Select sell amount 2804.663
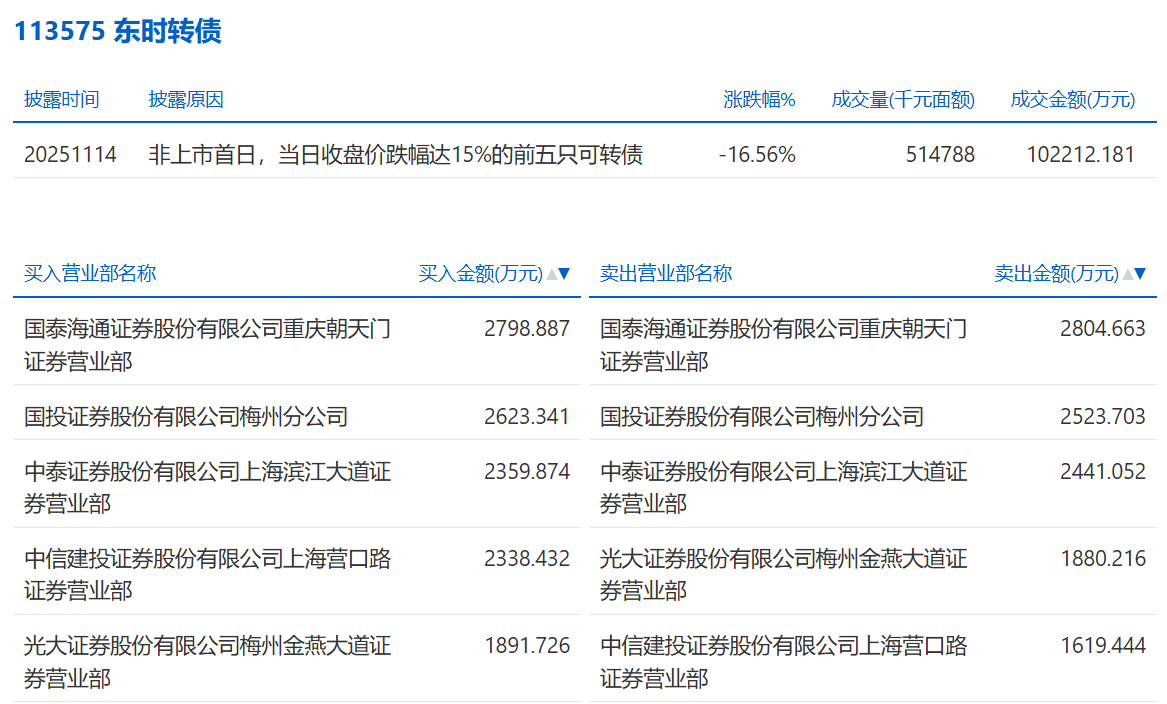 [1103, 329]
